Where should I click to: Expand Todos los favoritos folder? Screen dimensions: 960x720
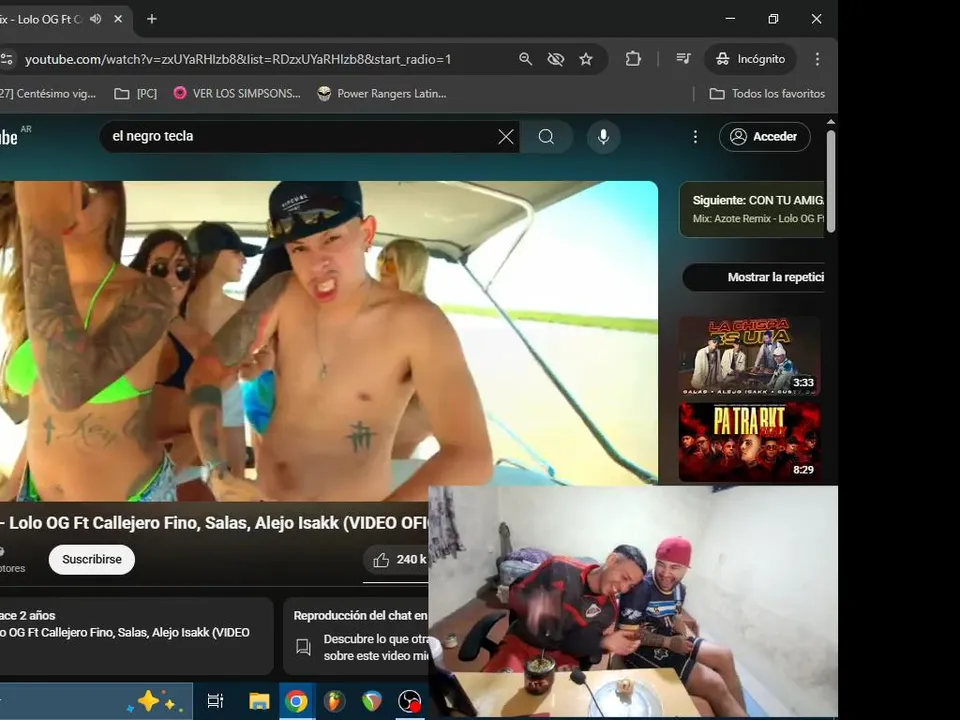(x=767, y=94)
